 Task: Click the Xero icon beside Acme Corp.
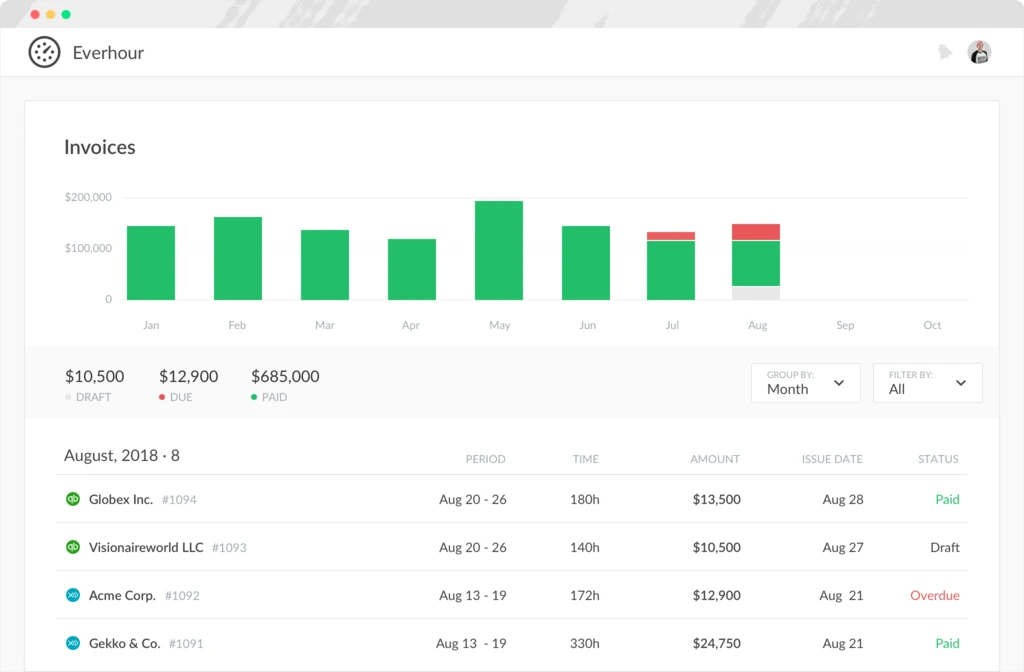pyautogui.click(x=73, y=595)
